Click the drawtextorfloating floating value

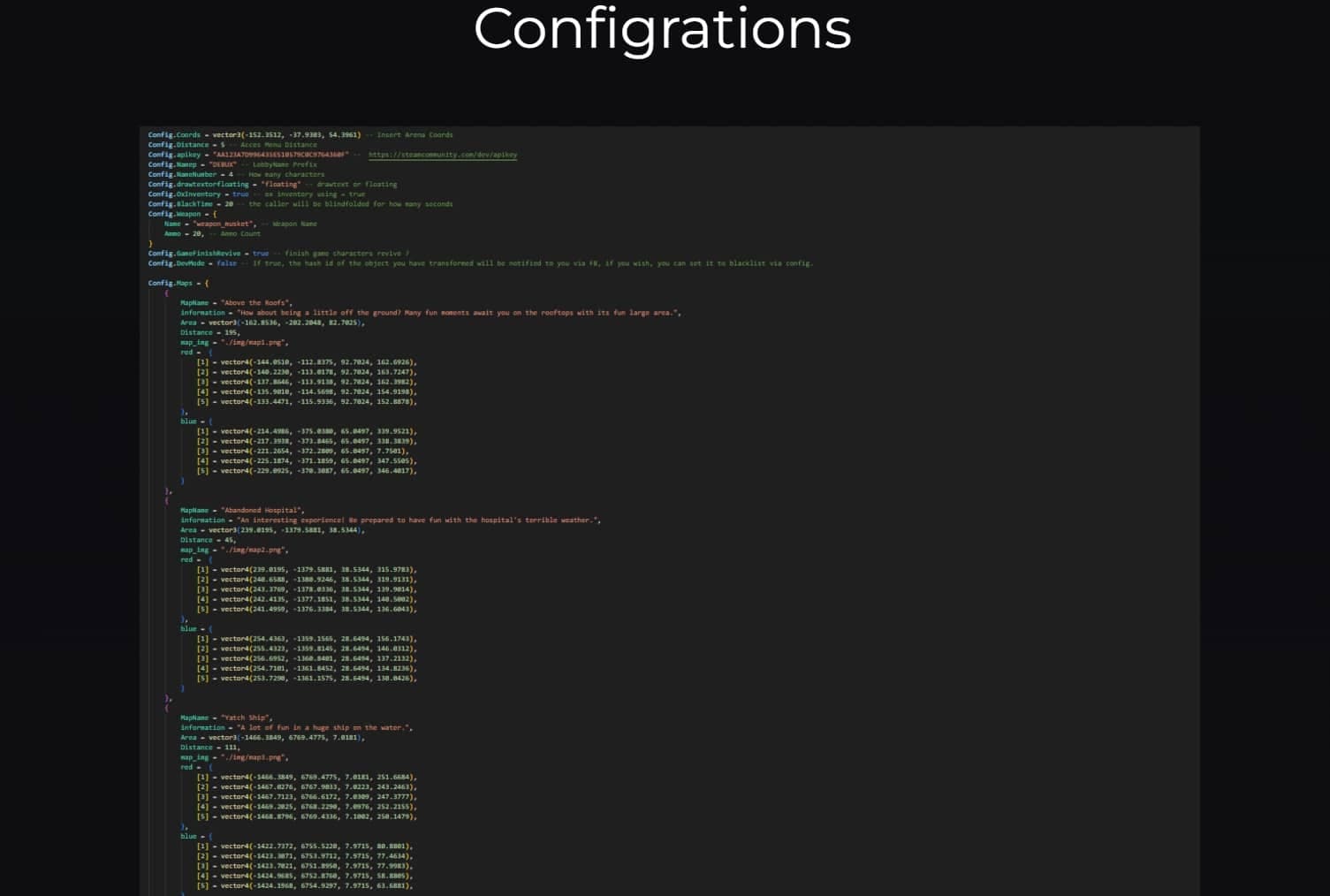click(x=279, y=184)
